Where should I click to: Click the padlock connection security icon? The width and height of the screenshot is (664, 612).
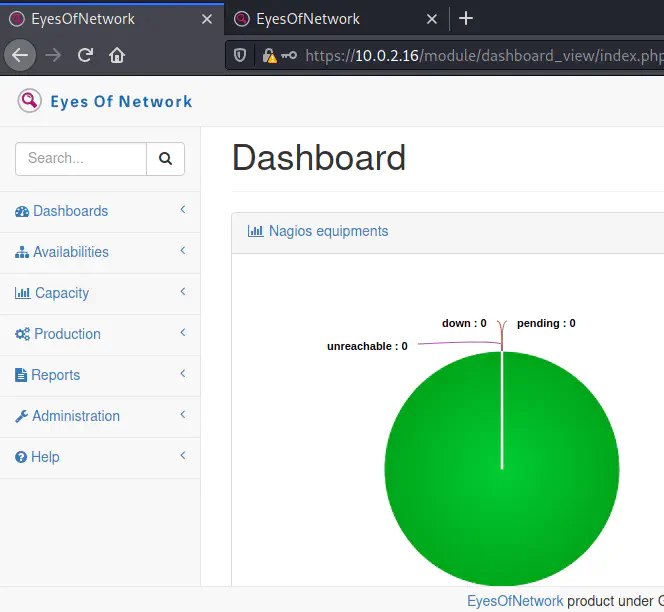click(x=269, y=56)
